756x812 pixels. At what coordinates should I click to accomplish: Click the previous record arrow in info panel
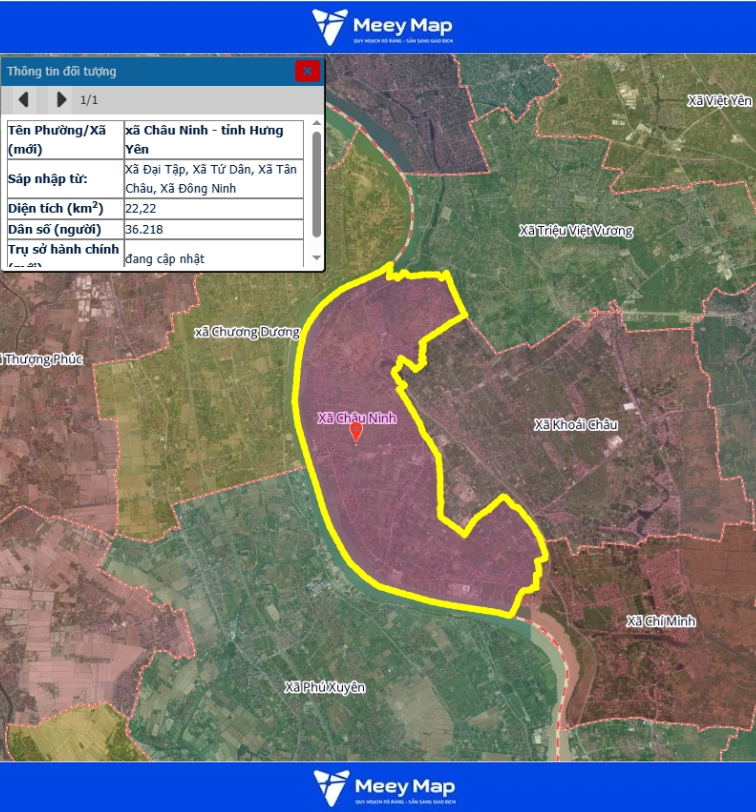click(x=24, y=99)
